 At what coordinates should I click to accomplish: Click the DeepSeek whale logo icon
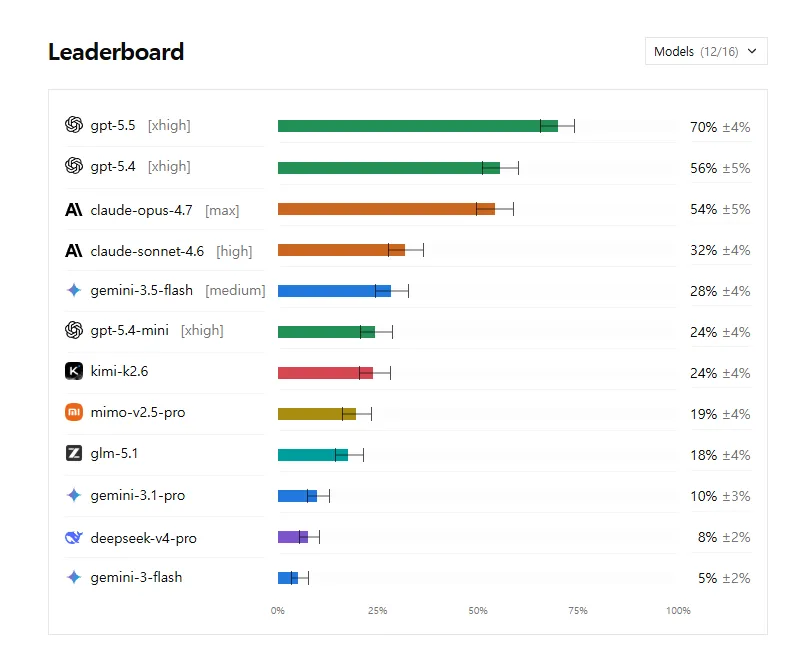tap(74, 537)
